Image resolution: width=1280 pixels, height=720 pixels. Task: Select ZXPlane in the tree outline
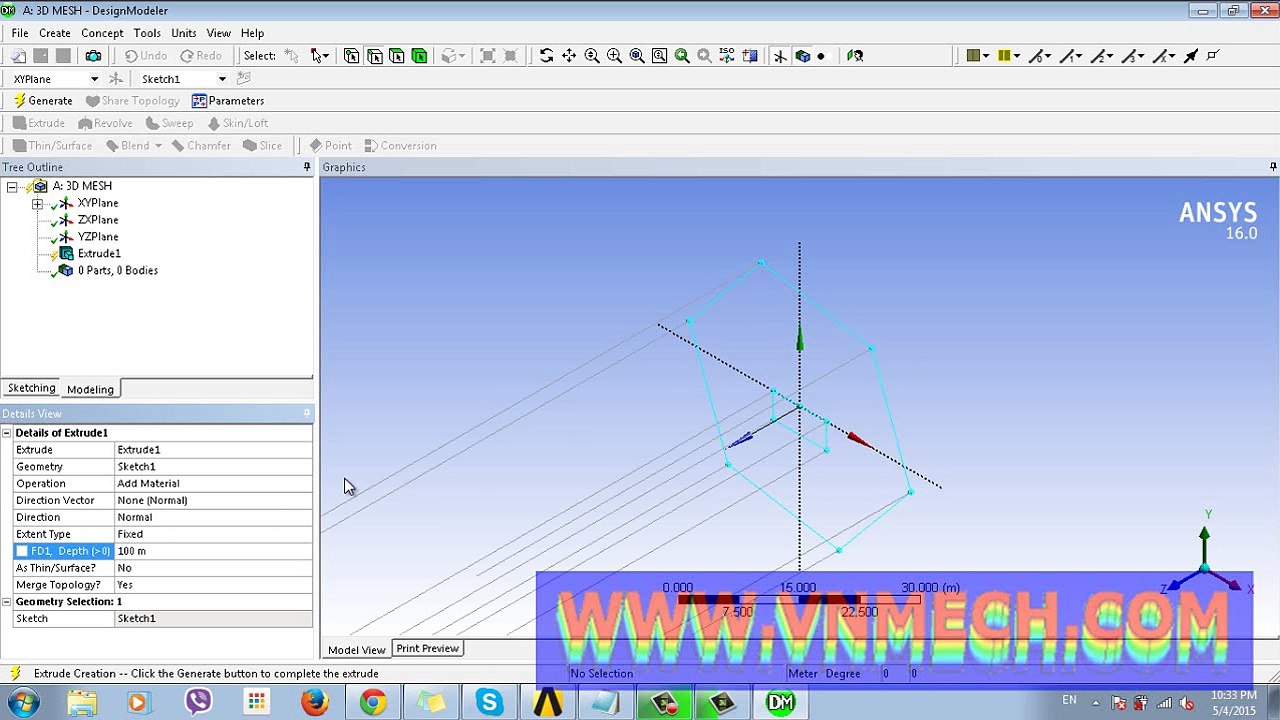[98, 220]
